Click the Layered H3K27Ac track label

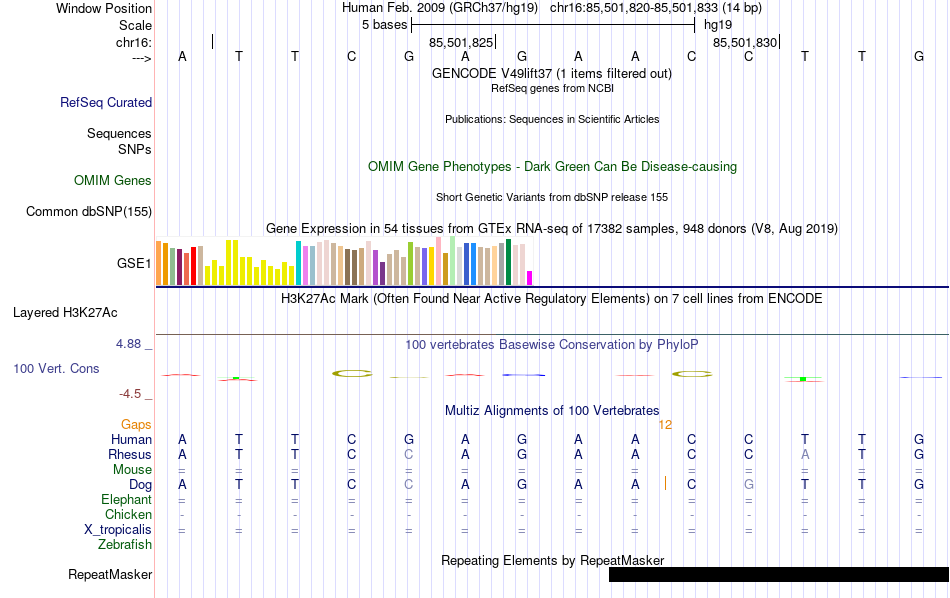(x=65, y=313)
